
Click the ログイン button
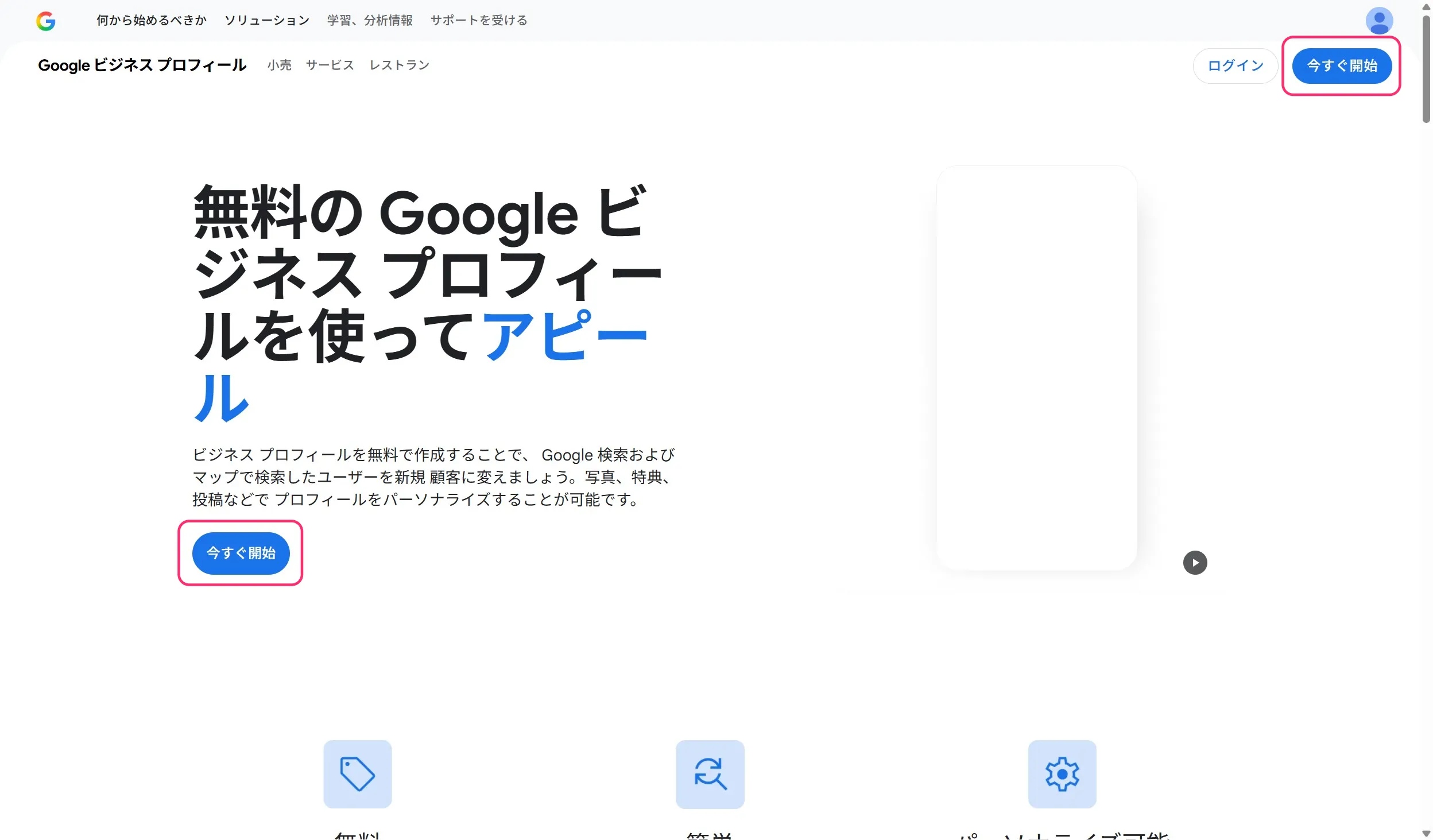click(1235, 65)
